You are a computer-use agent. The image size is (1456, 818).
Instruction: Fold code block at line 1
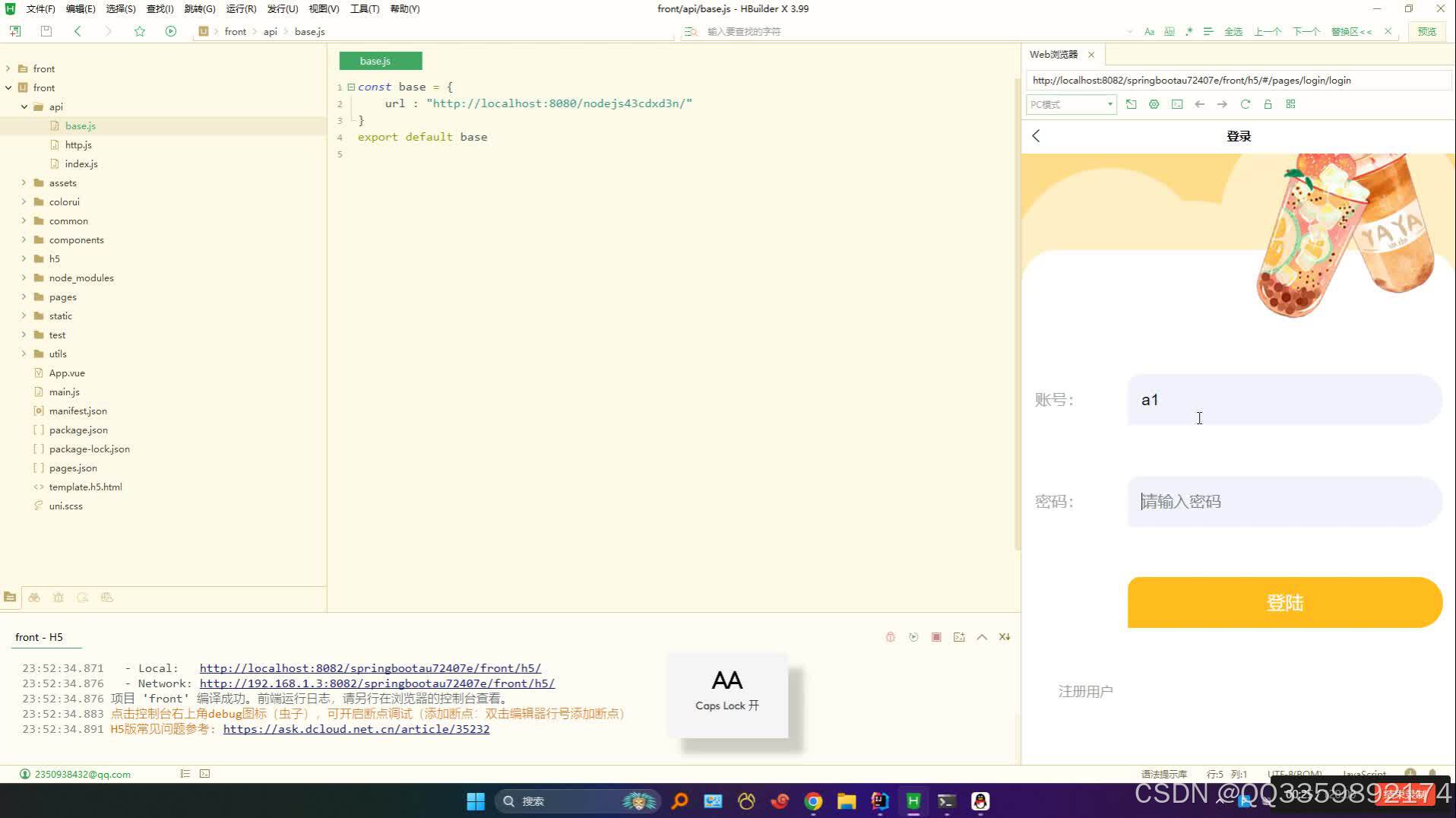(351, 87)
